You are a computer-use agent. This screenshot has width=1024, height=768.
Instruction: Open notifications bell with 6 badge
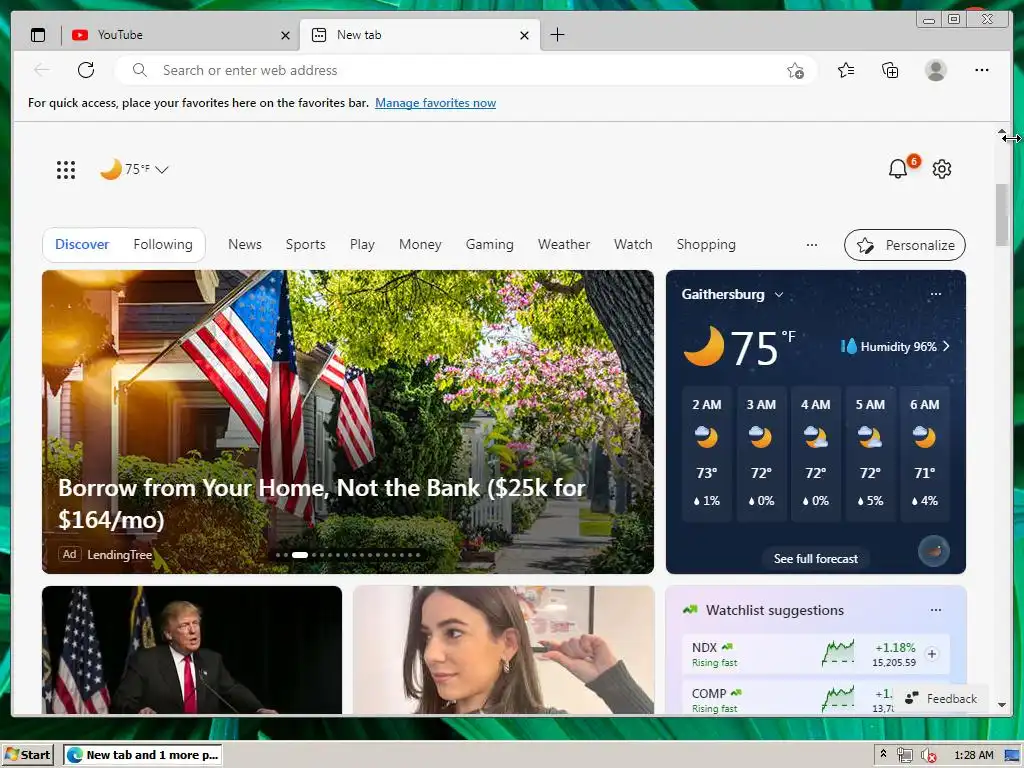[x=898, y=169]
